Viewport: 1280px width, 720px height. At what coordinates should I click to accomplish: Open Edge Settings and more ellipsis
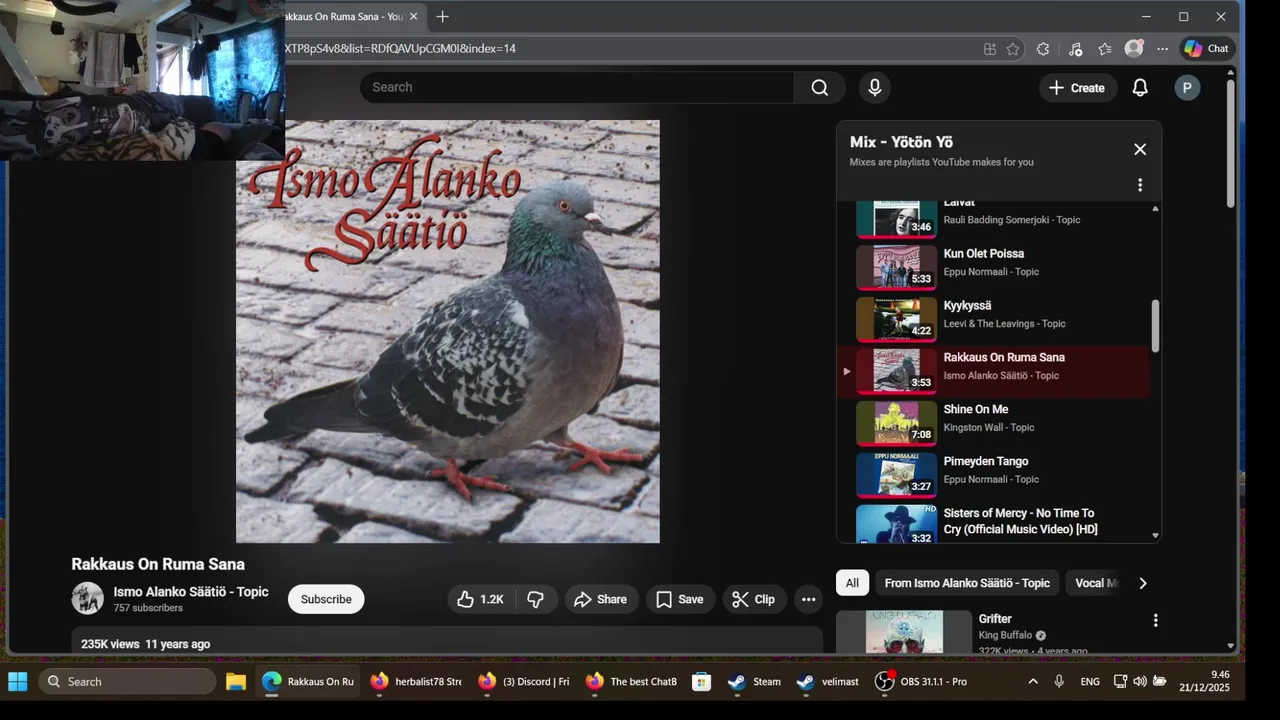pos(1162,48)
